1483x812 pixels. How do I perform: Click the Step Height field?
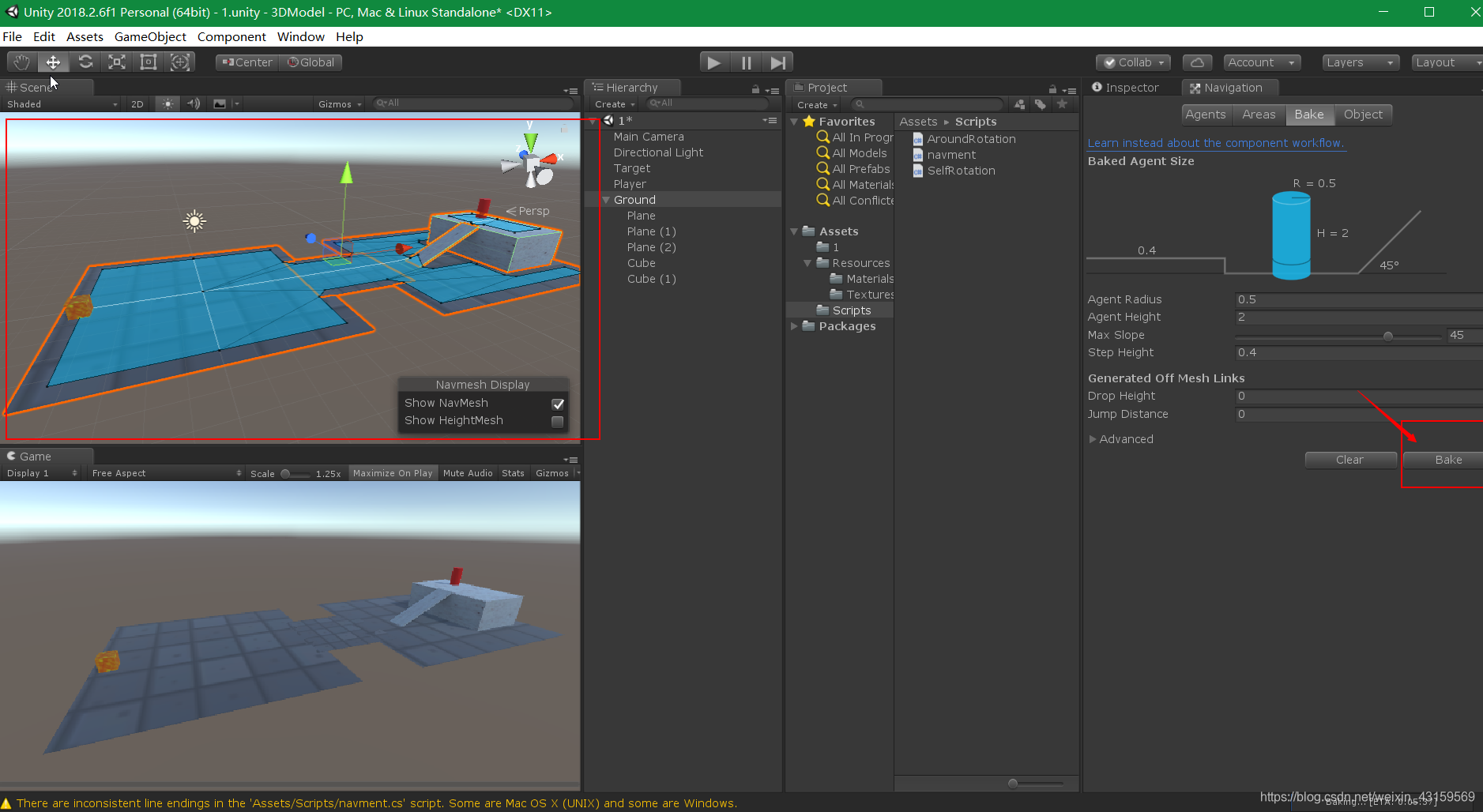pyautogui.click(x=1359, y=352)
